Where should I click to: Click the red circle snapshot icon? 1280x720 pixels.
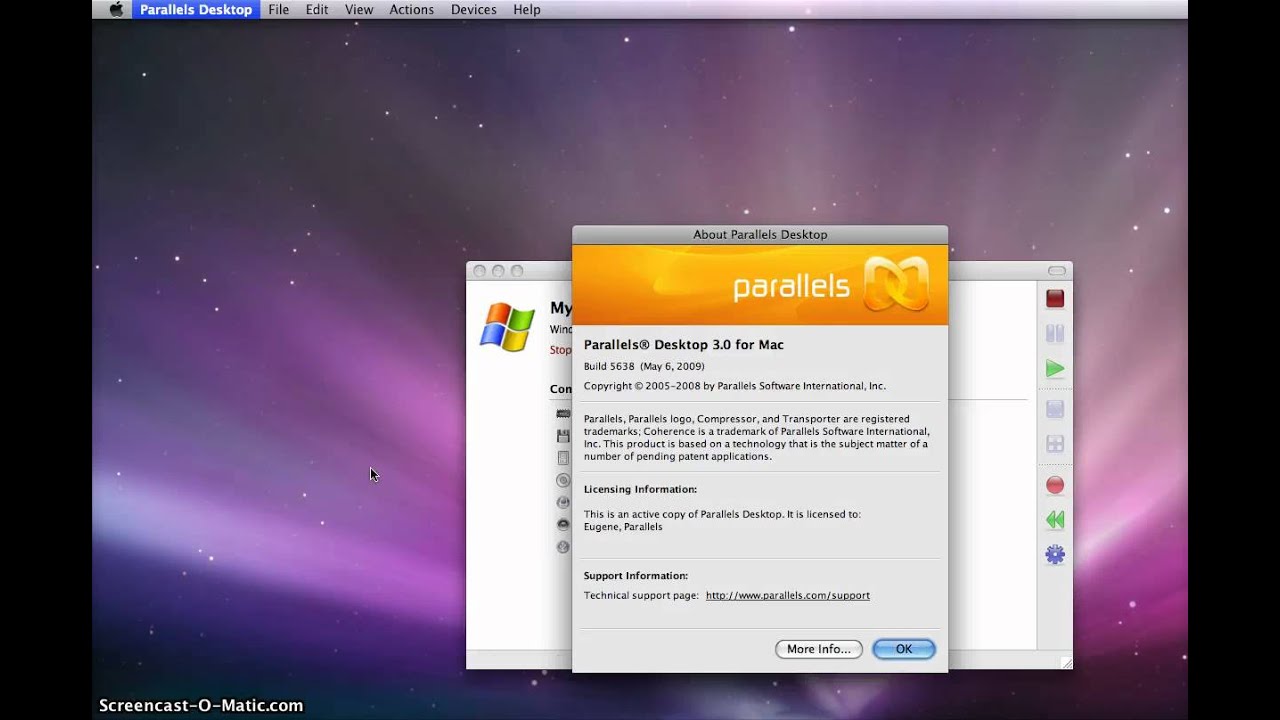pyautogui.click(x=1055, y=485)
